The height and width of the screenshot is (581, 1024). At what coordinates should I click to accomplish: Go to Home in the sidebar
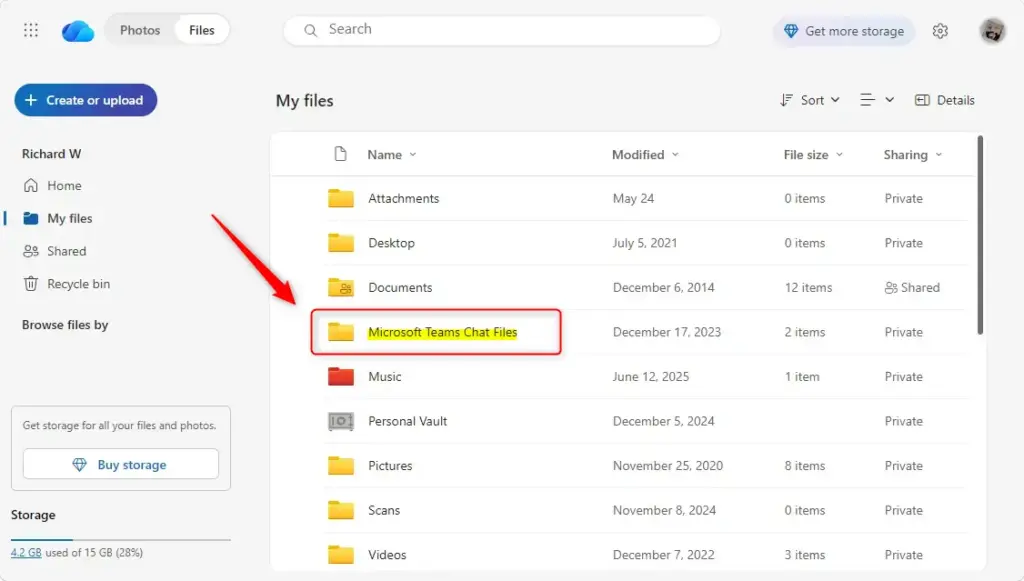click(x=64, y=185)
